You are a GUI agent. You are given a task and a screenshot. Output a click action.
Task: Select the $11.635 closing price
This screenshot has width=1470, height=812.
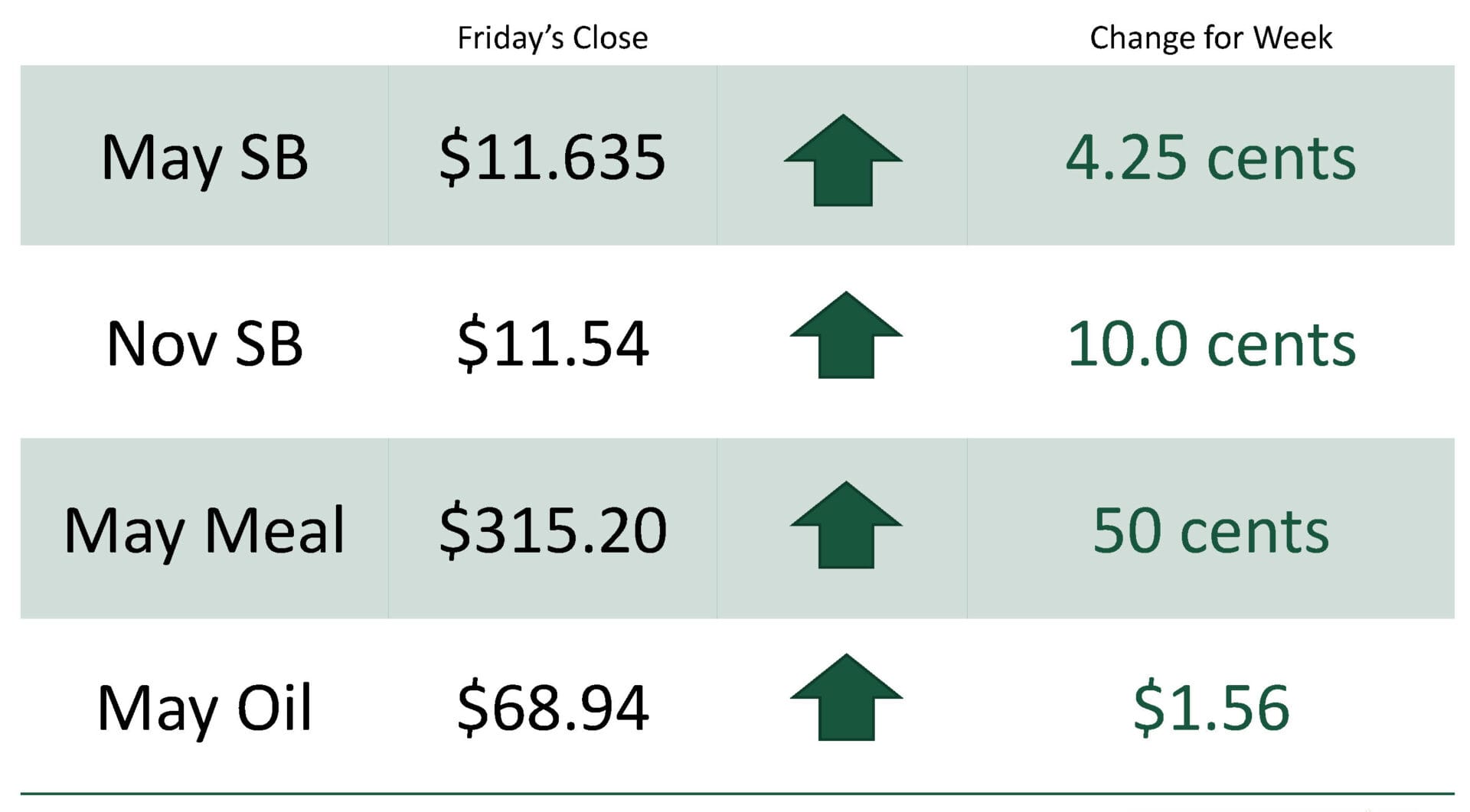point(552,158)
